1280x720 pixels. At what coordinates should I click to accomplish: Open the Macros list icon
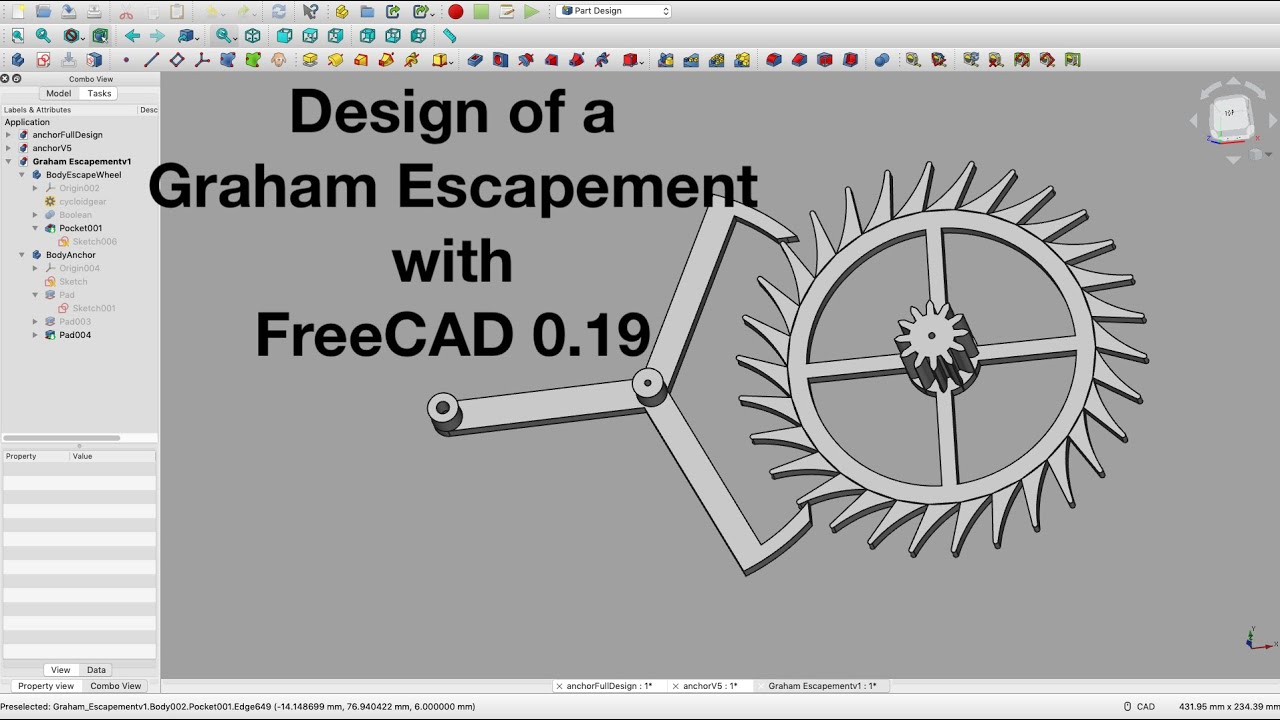coord(507,11)
